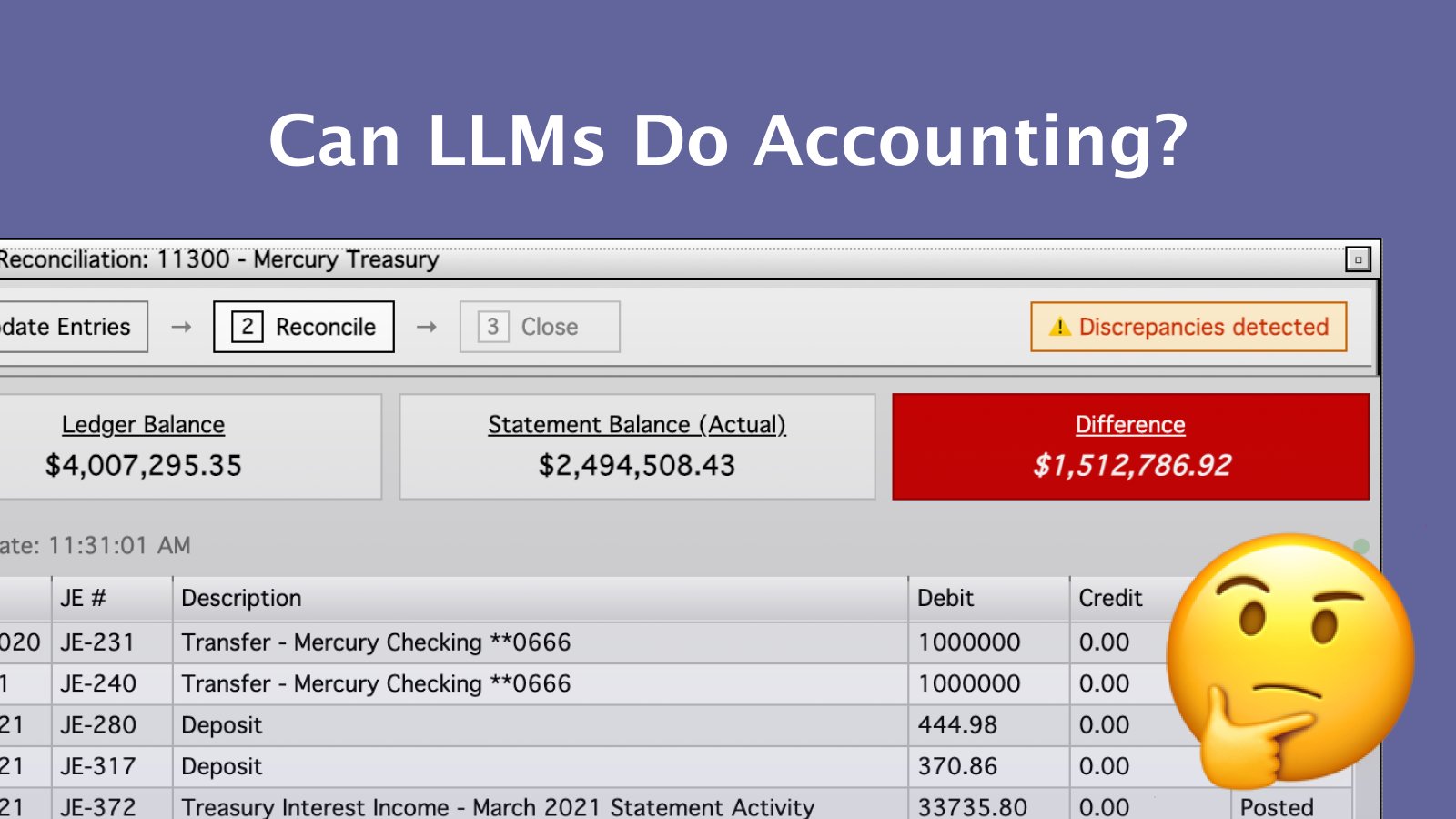Click the Debit column header
This screenshot has width=1456, height=819.
(945, 598)
